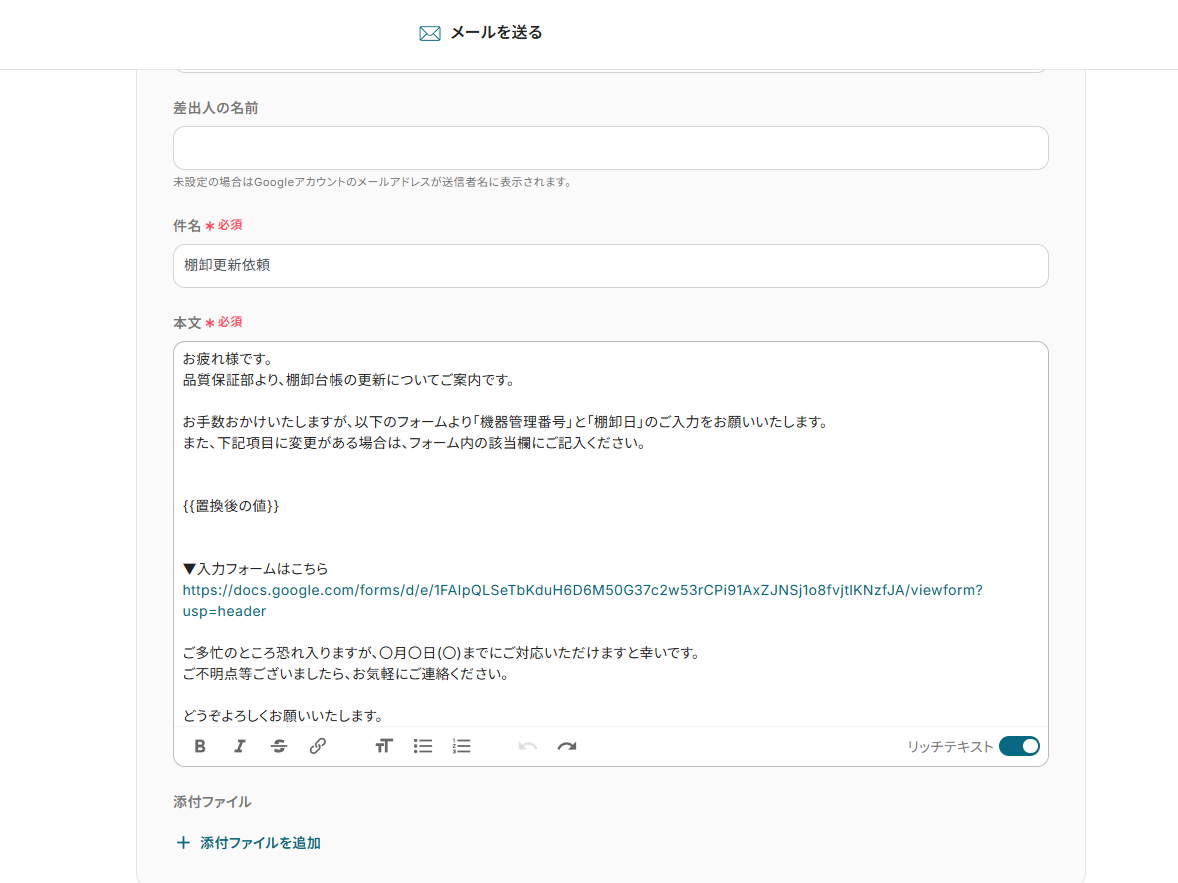Click the メールを送る header title
1178x883 pixels.
pyautogui.click(x=496, y=33)
